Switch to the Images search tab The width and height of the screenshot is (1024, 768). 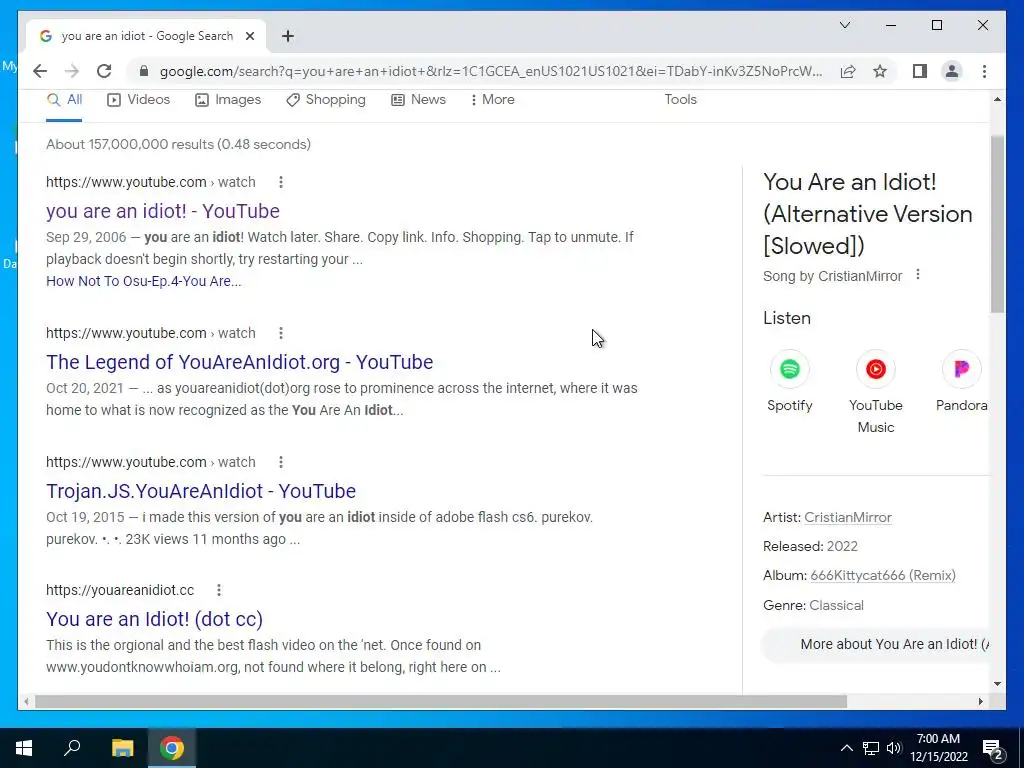click(228, 100)
